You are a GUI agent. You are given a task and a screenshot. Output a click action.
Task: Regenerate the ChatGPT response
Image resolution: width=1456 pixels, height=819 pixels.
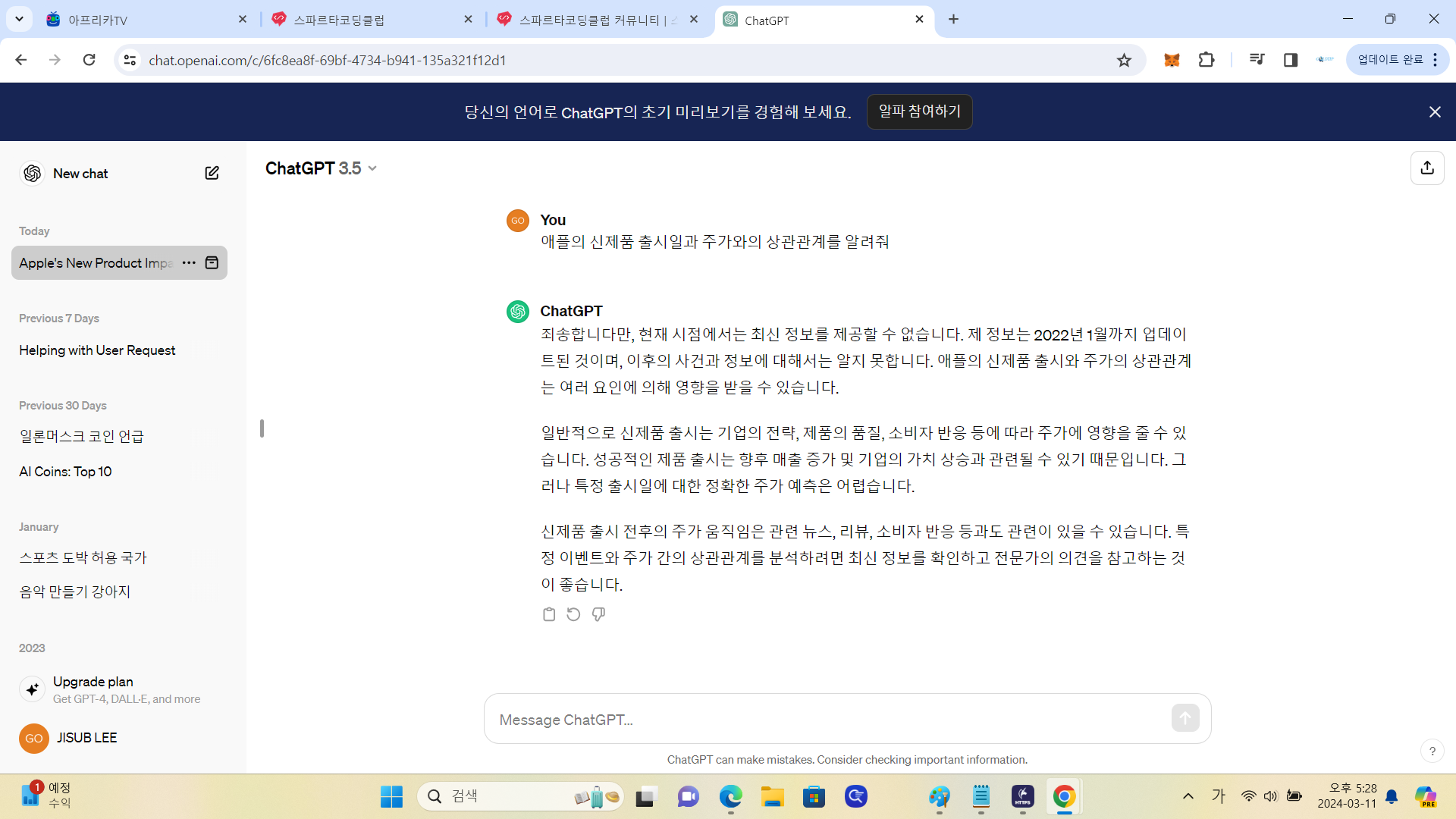pos(573,614)
